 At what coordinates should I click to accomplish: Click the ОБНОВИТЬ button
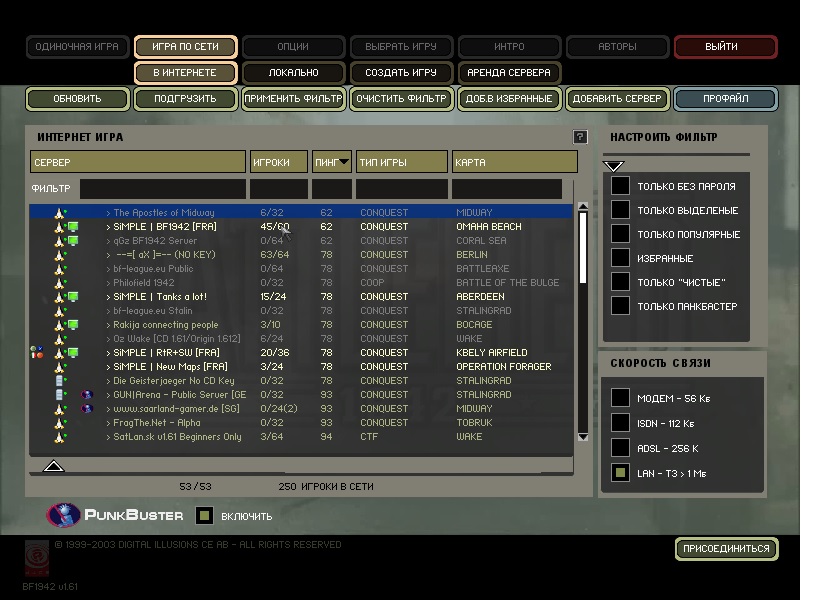point(77,99)
